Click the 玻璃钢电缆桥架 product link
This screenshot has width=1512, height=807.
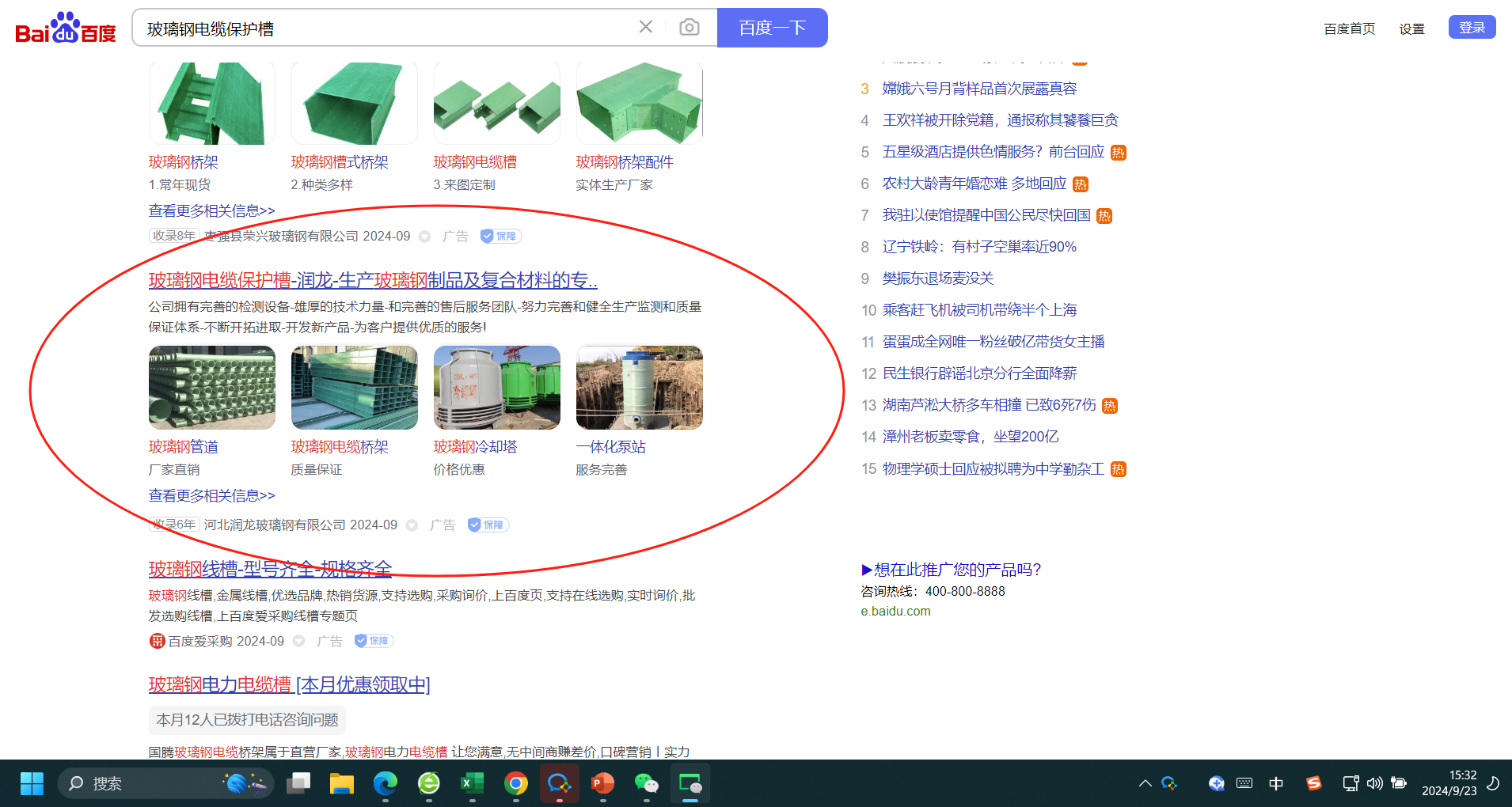(x=340, y=447)
